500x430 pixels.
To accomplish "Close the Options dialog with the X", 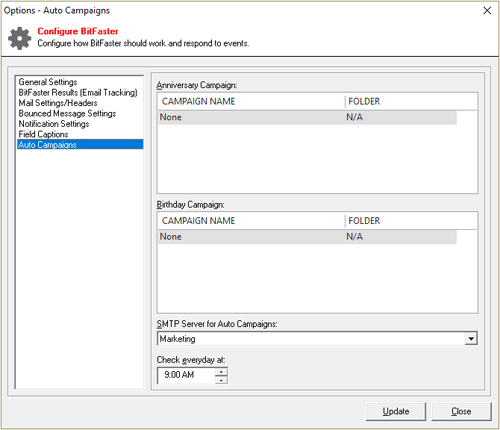I will click(x=487, y=11).
